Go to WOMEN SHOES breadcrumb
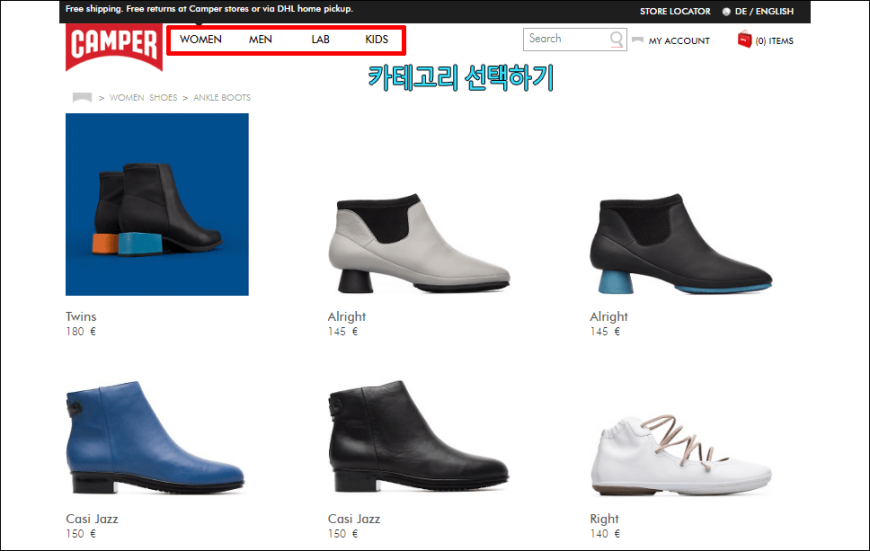 click(x=143, y=98)
